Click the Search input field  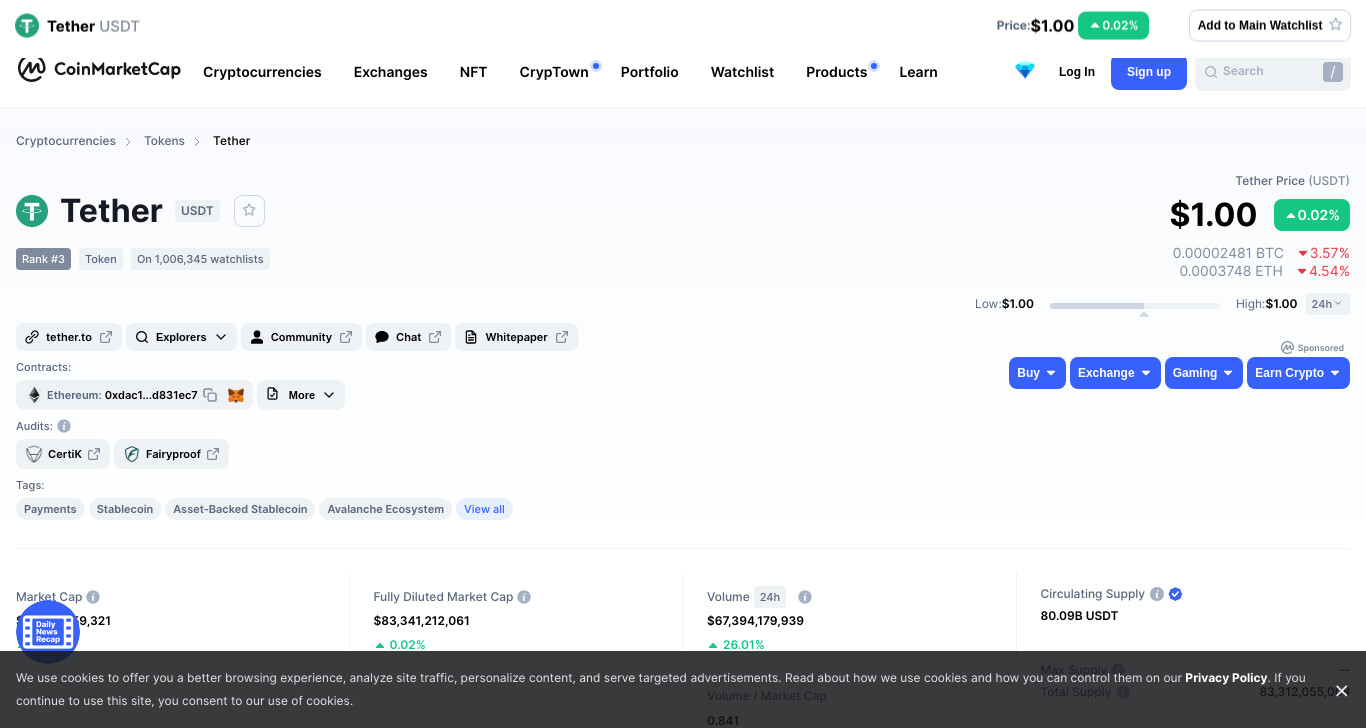pyautogui.click(x=1272, y=72)
